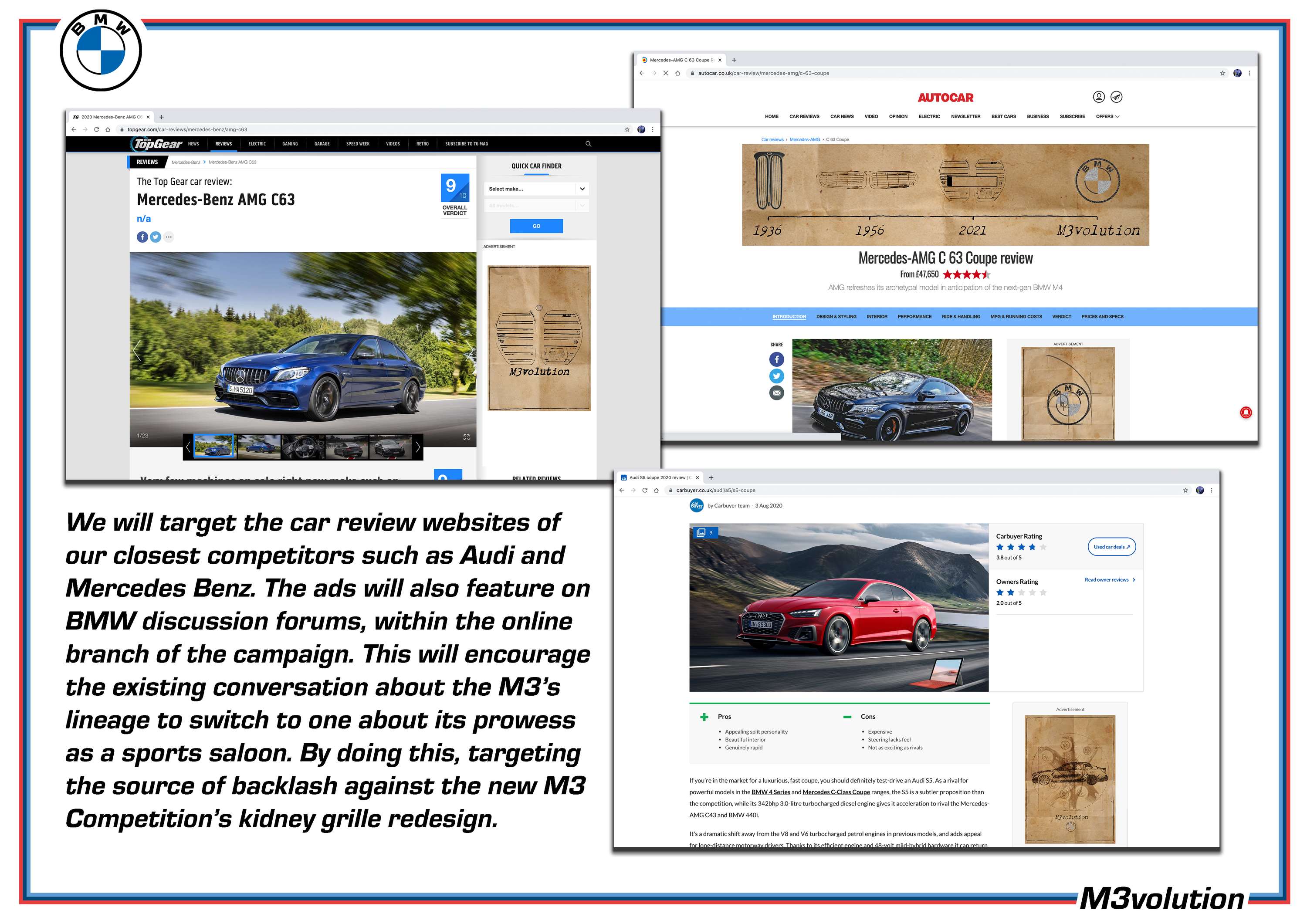The image size is (1307, 924).
Task: Bookmark autocar.co.uk page with star icon
Action: 1222,74
